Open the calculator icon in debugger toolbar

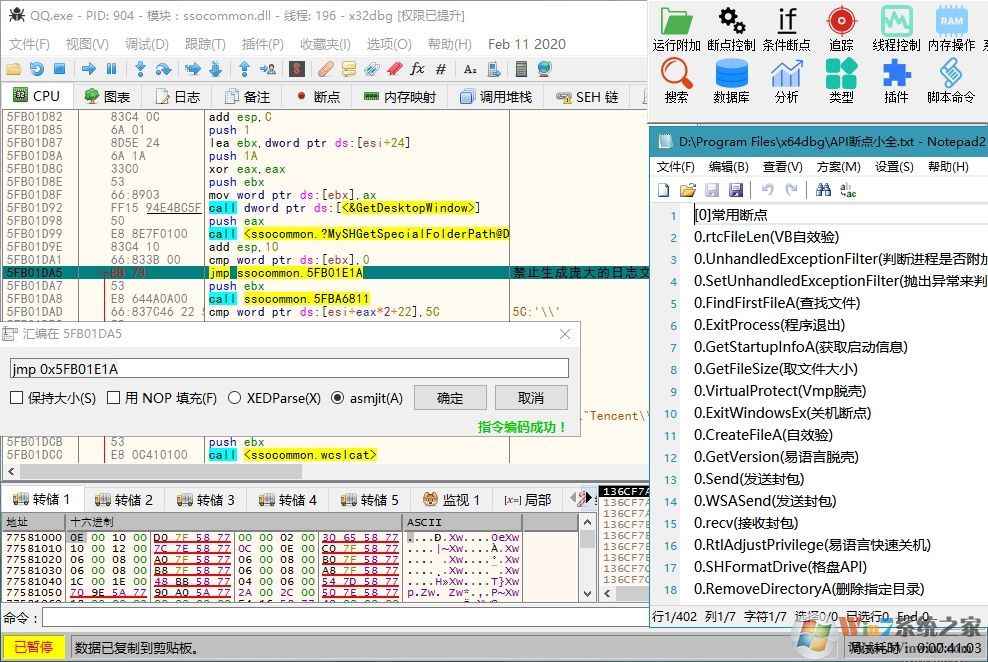pos(521,69)
